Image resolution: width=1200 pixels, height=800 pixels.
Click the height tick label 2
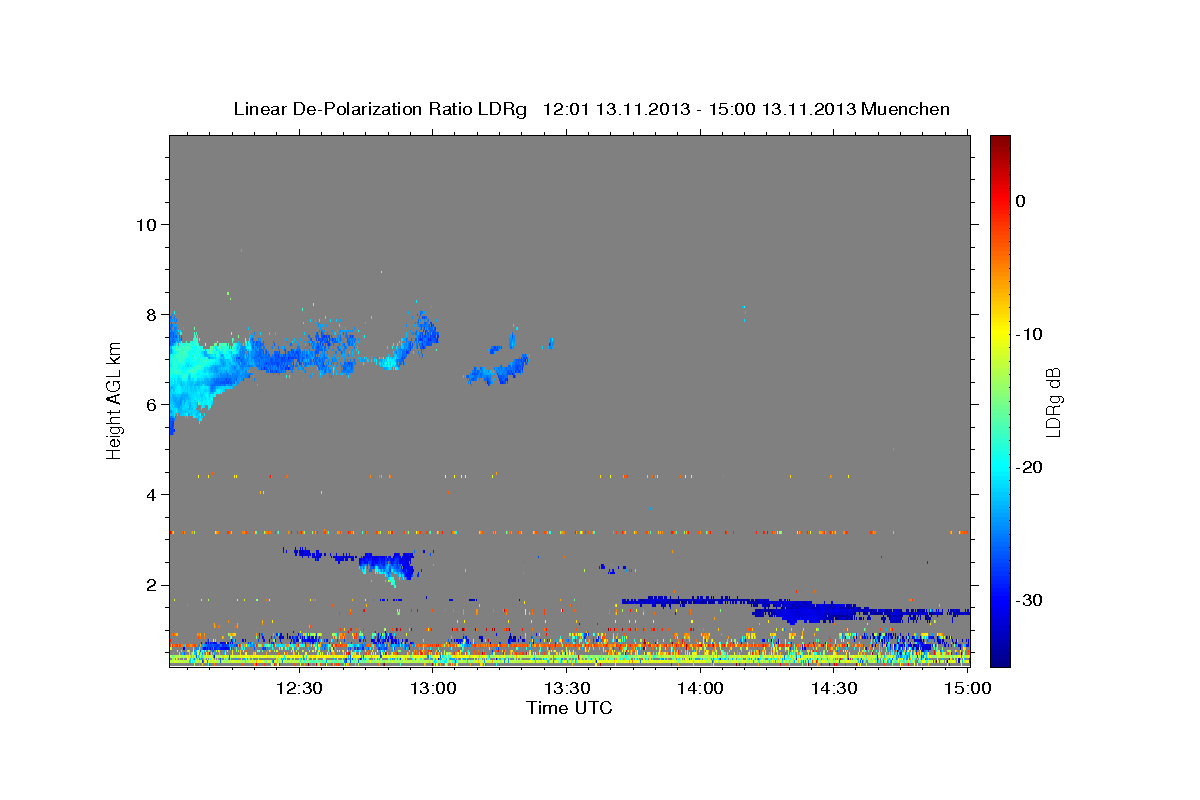pos(150,585)
